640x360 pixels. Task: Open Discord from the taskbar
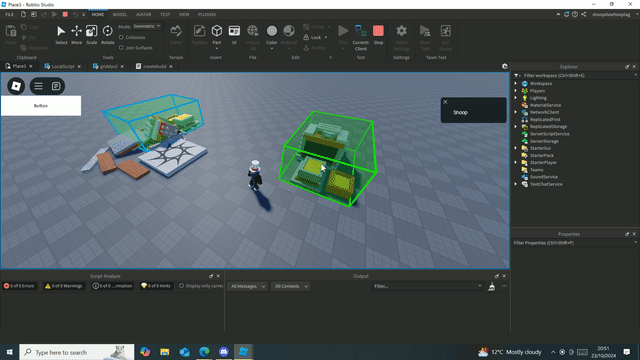[224, 352]
